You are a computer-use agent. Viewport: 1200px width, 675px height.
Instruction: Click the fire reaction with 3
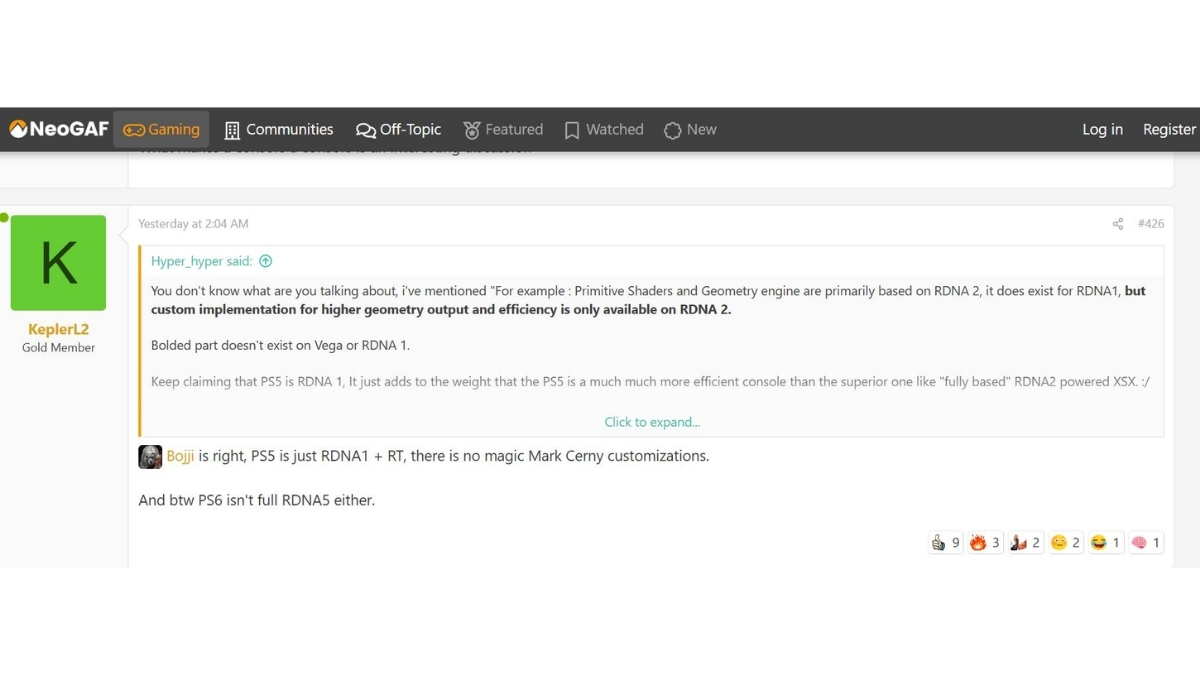coord(985,543)
